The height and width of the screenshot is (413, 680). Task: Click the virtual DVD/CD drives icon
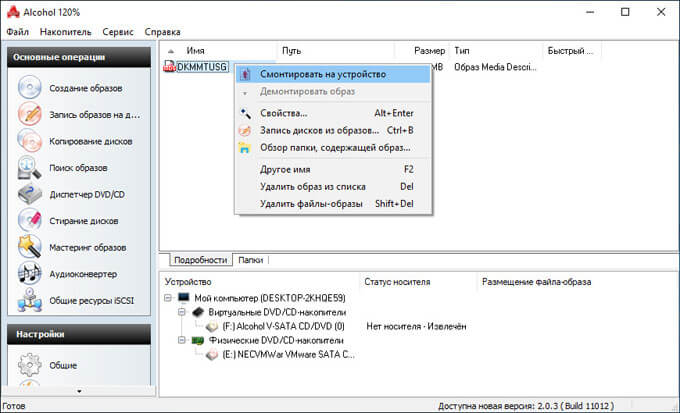(x=198, y=312)
